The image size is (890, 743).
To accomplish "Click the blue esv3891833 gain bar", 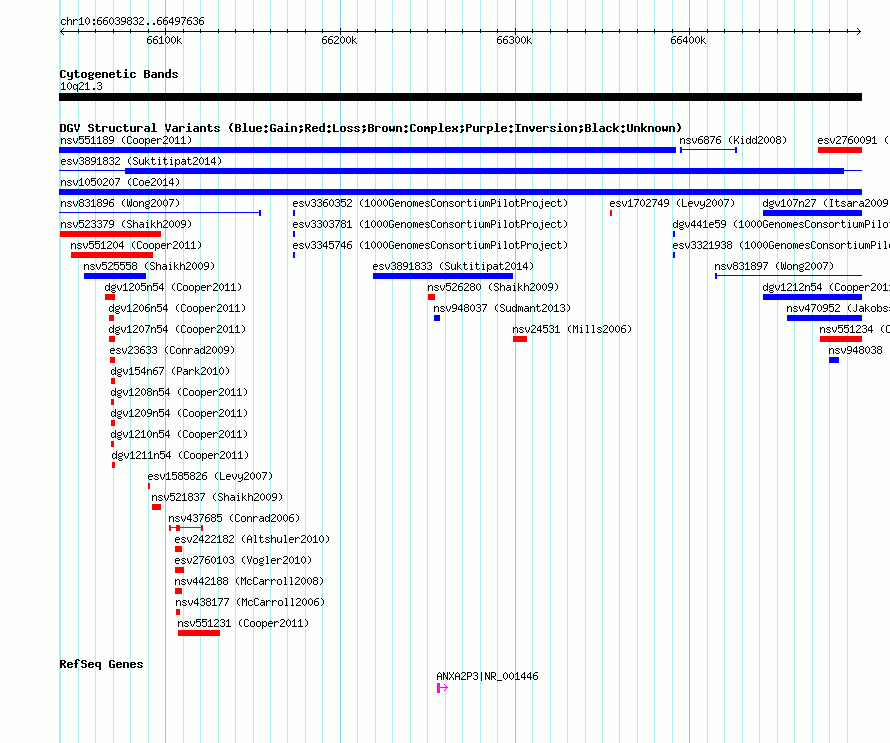I will 443,276.
